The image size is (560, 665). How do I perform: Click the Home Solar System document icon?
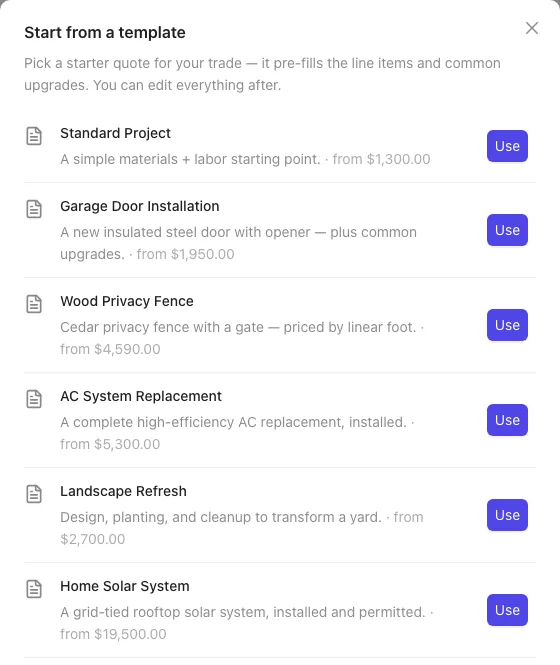pyautogui.click(x=34, y=589)
